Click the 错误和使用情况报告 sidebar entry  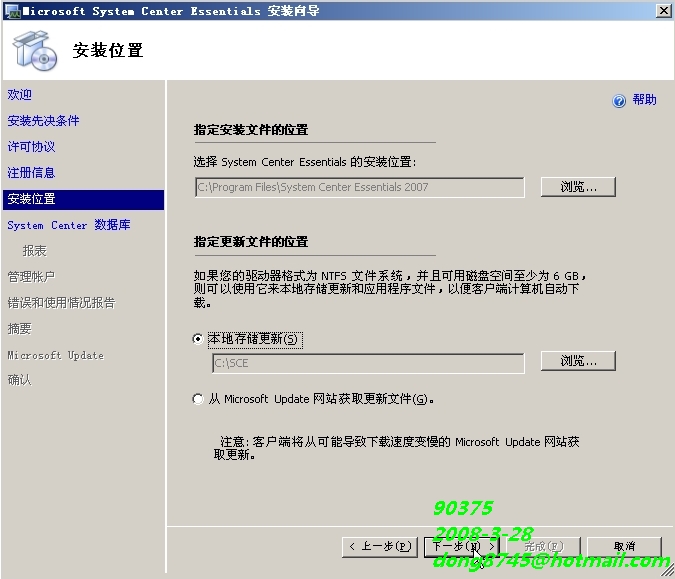[62, 303]
